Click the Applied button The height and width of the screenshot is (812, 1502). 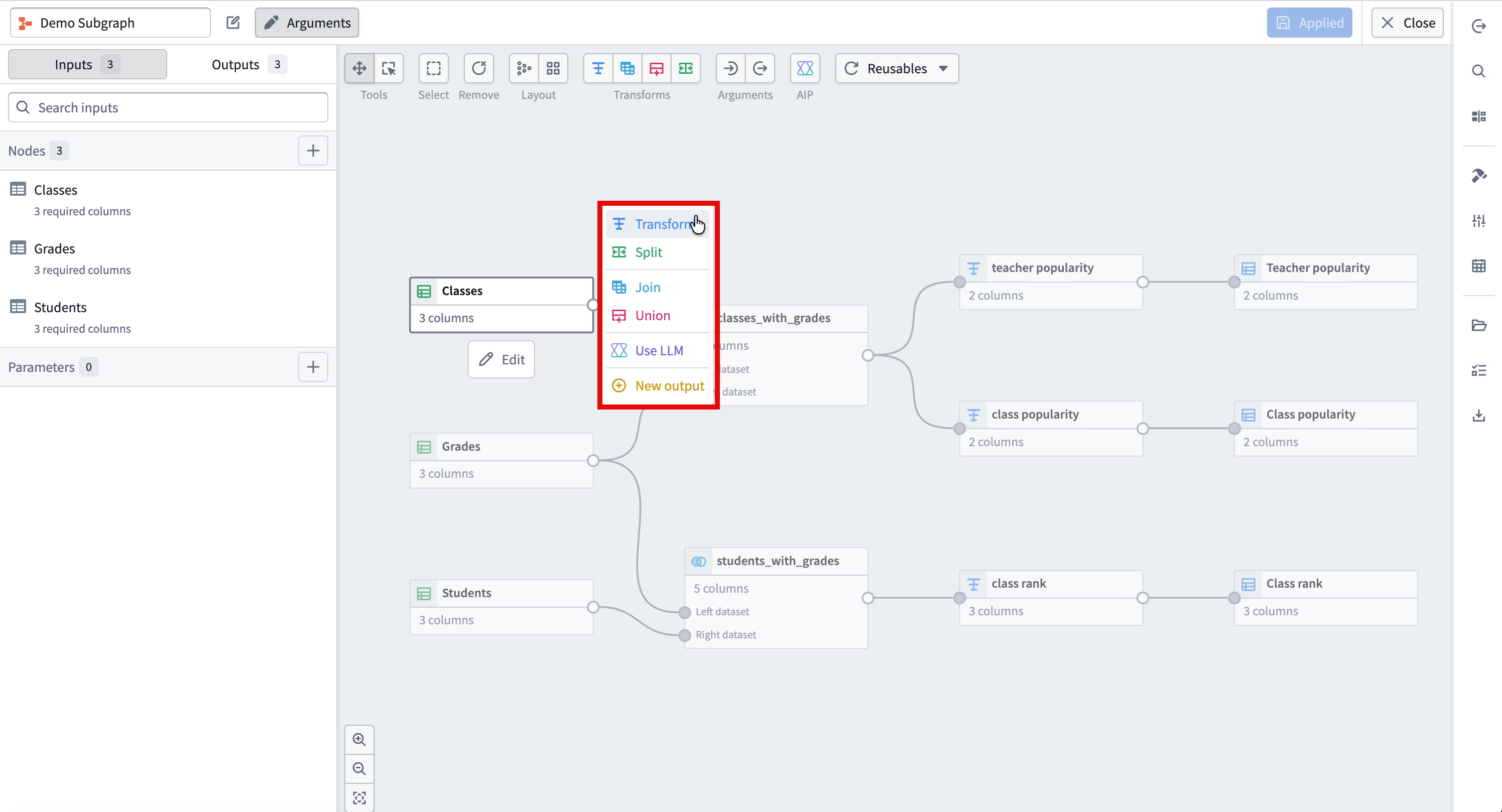click(x=1309, y=23)
